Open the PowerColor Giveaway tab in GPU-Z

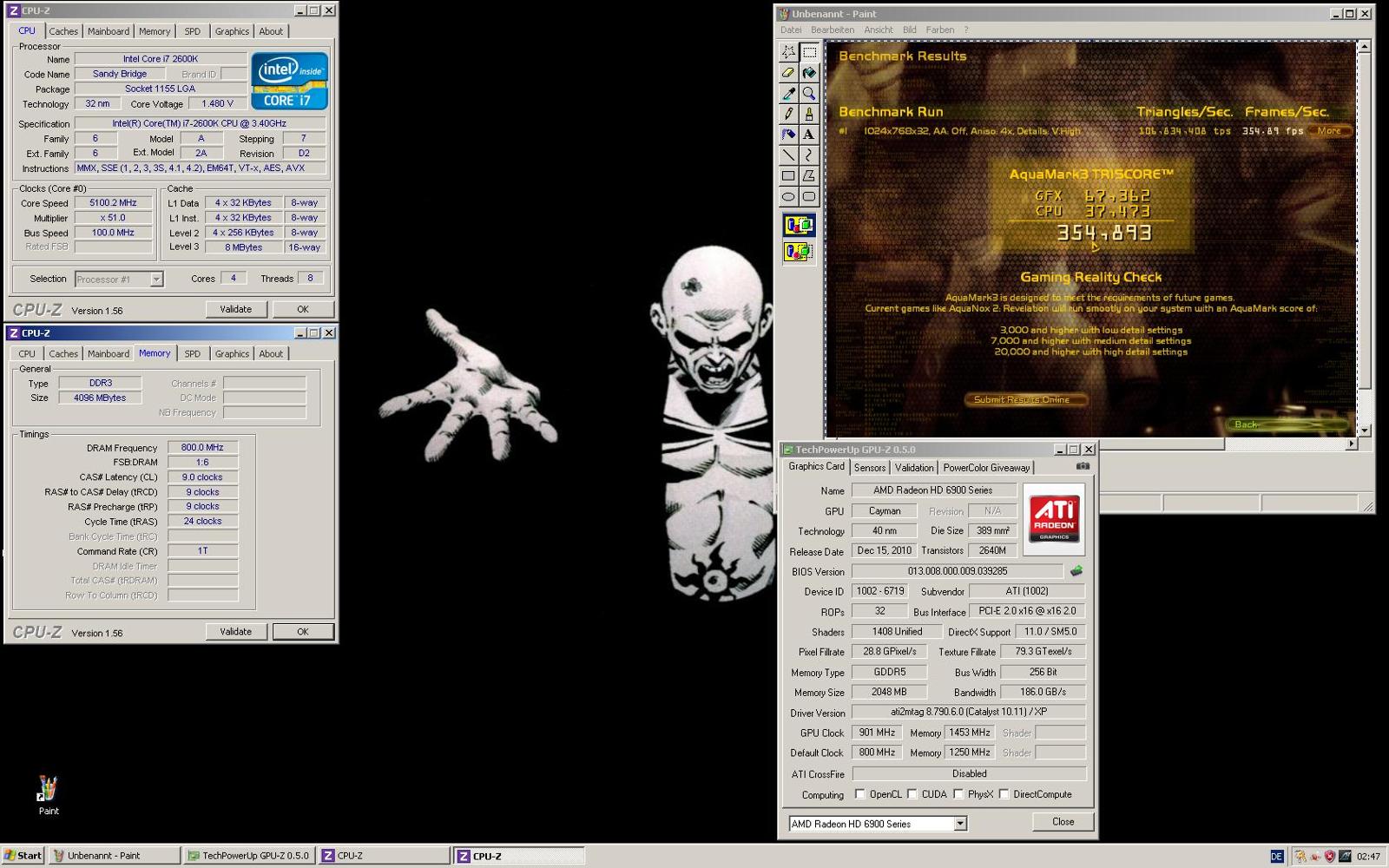986,468
